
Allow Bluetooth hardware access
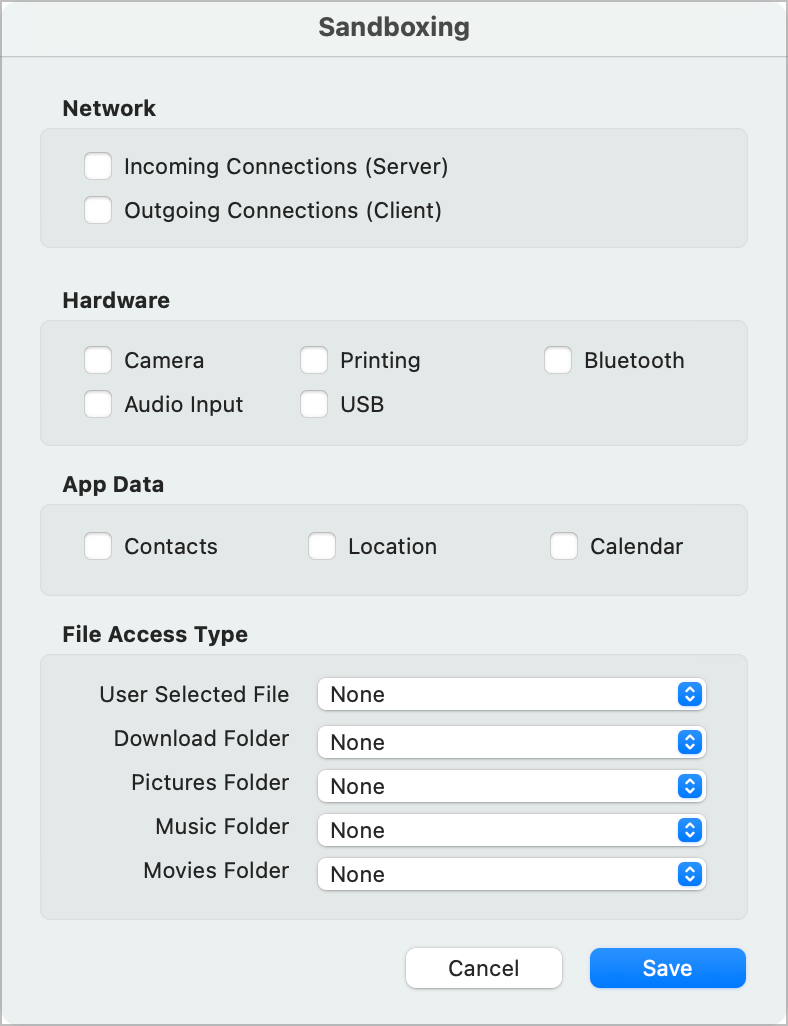pyautogui.click(x=558, y=360)
